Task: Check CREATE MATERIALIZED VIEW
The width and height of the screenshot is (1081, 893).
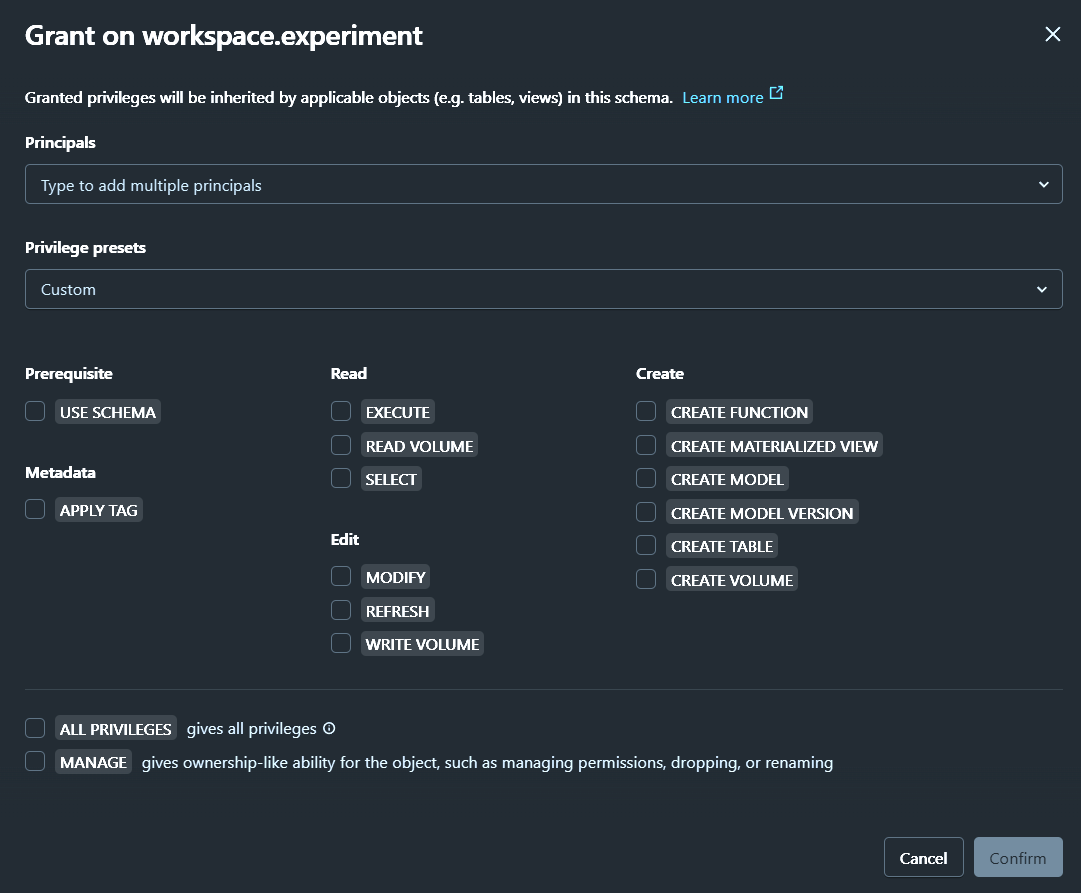Action: pos(647,445)
